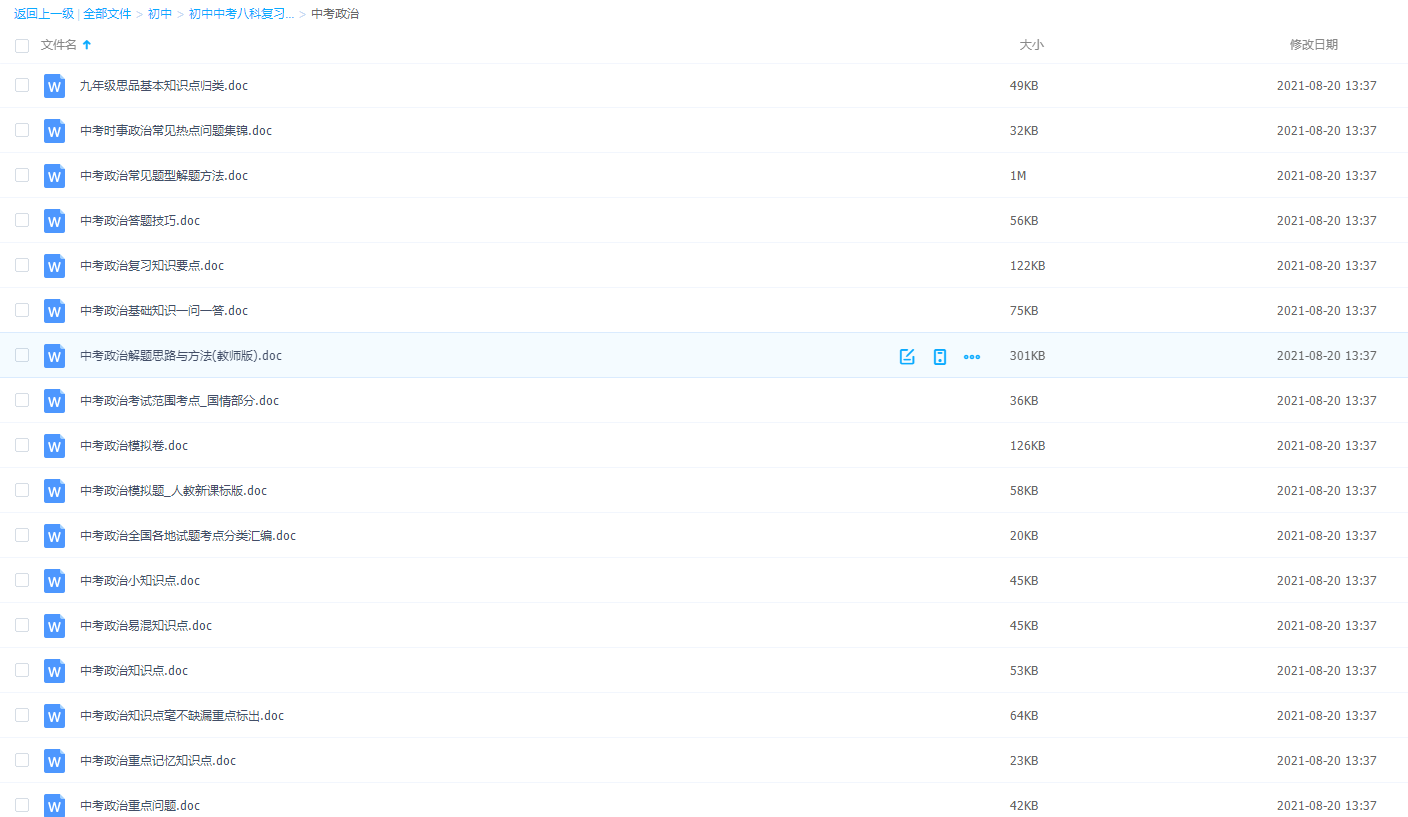Click the Word icon of 九年级思品基本知识点归类.doc
This screenshot has height=817, width=1408.
click(54, 86)
